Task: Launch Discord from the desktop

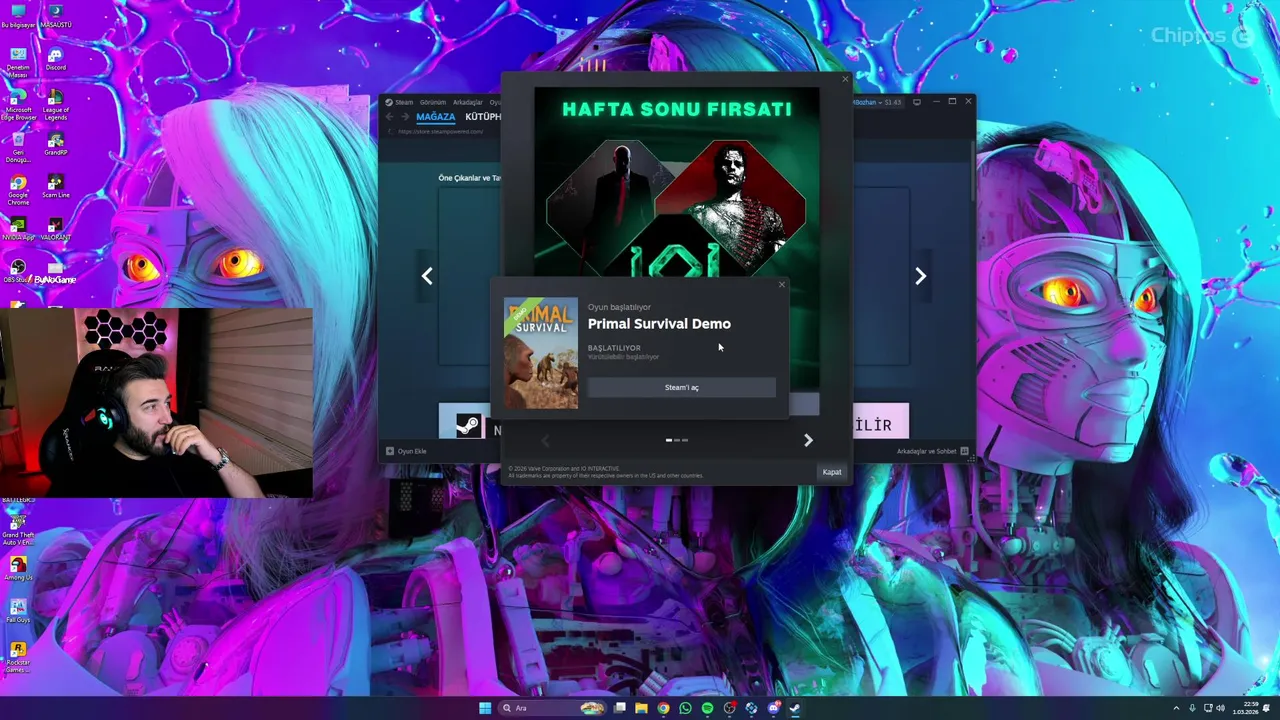Action: pyautogui.click(x=55, y=59)
